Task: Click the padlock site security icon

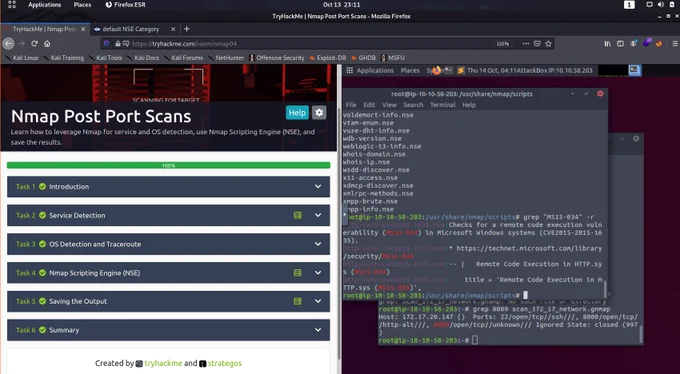Action: [x=118, y=43]
